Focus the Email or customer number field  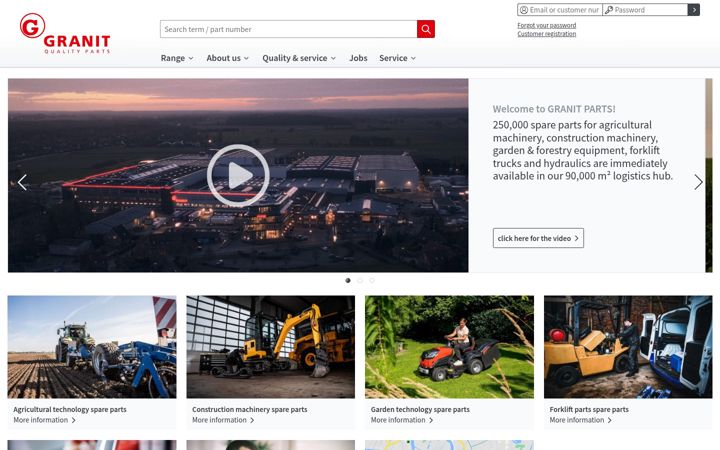(560, 10)
